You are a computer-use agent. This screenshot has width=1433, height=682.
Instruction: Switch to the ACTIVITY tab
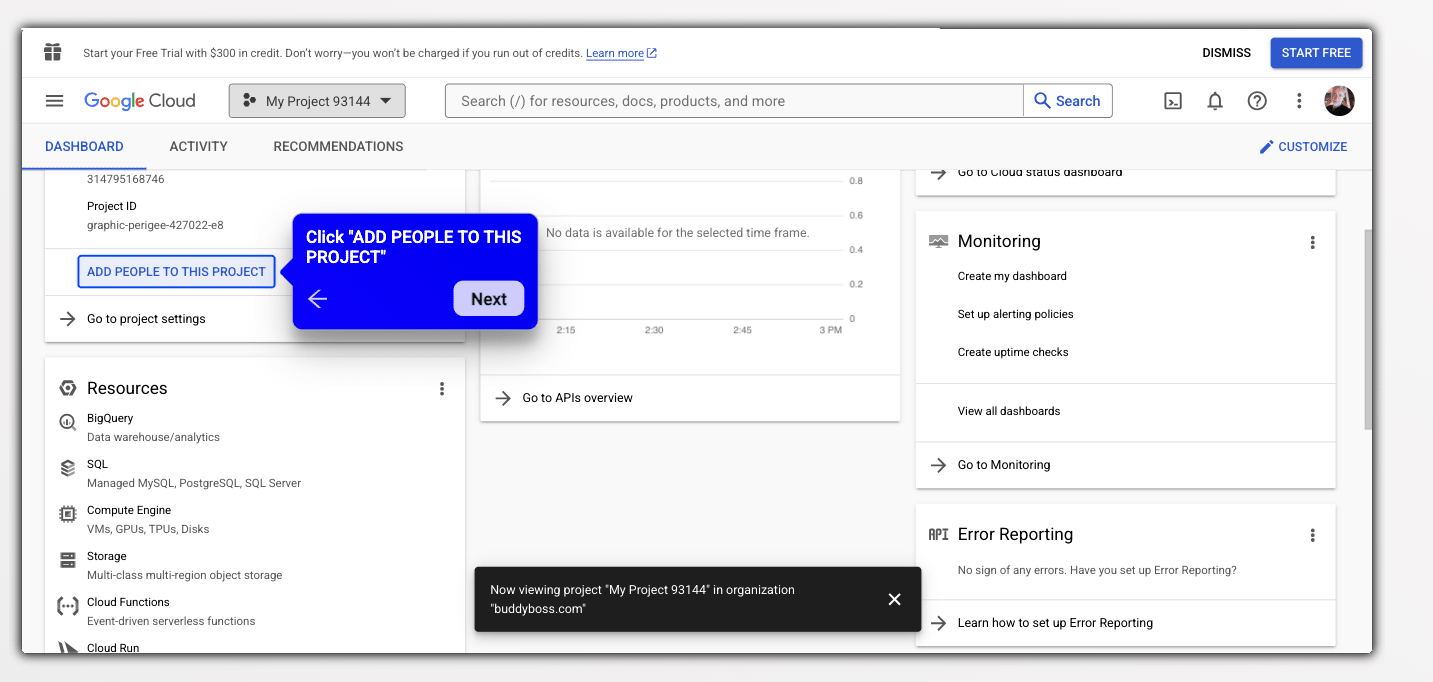199,146
